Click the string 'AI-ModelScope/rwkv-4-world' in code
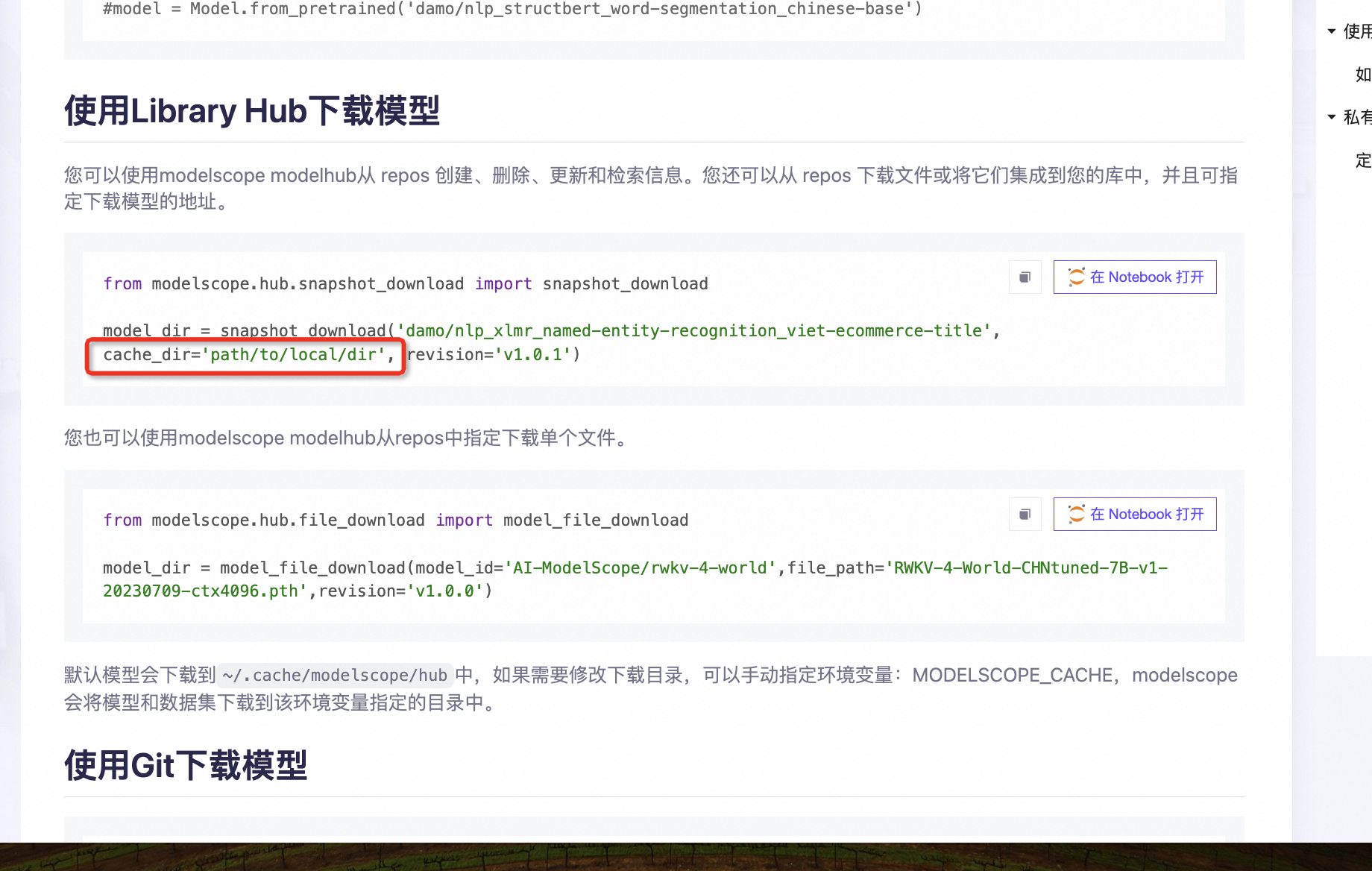1372x871 pixels. [641, 568]
